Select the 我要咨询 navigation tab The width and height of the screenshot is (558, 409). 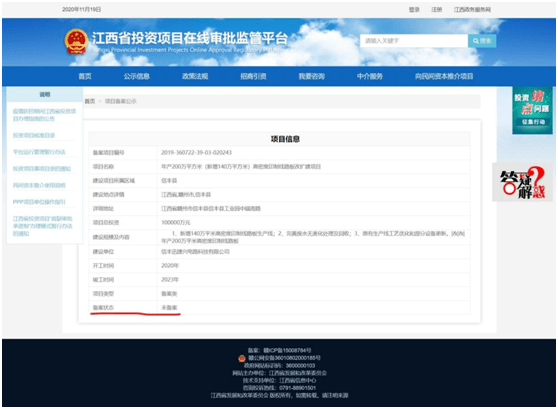click(x=312, y=76)
